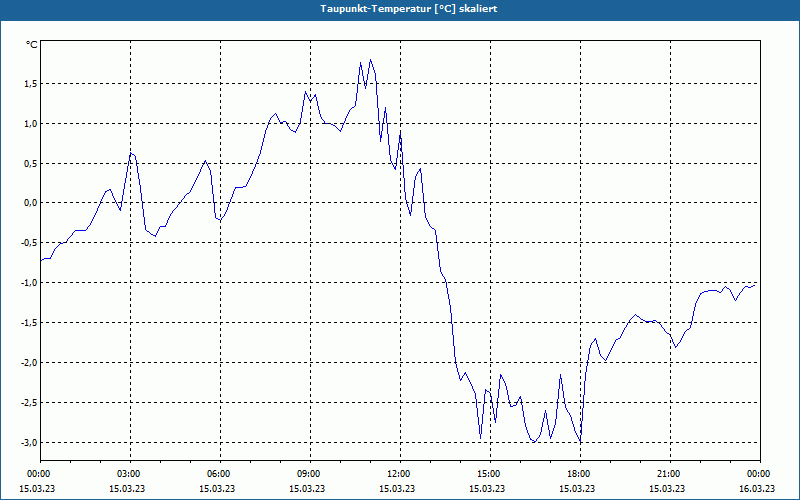The image size is (800, 500).
Task: Select the 16.03.23 date label
Action: tap(757, 488)
